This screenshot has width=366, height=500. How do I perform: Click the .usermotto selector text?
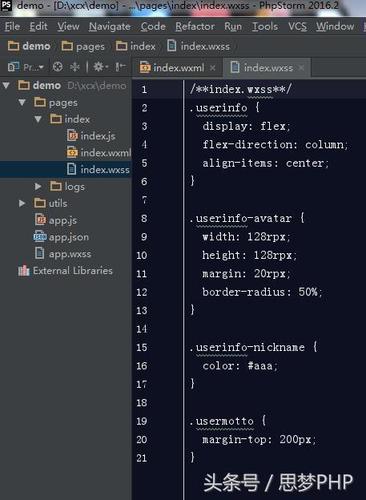221,421
